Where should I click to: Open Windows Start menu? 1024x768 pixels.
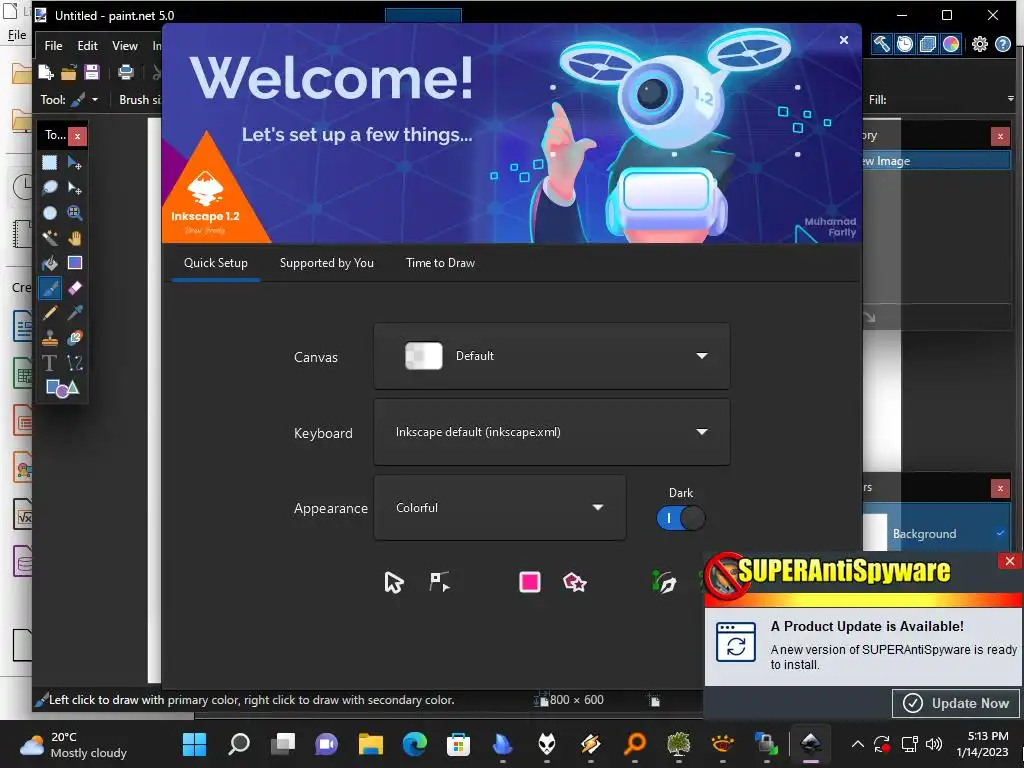(x=195, y=743)
